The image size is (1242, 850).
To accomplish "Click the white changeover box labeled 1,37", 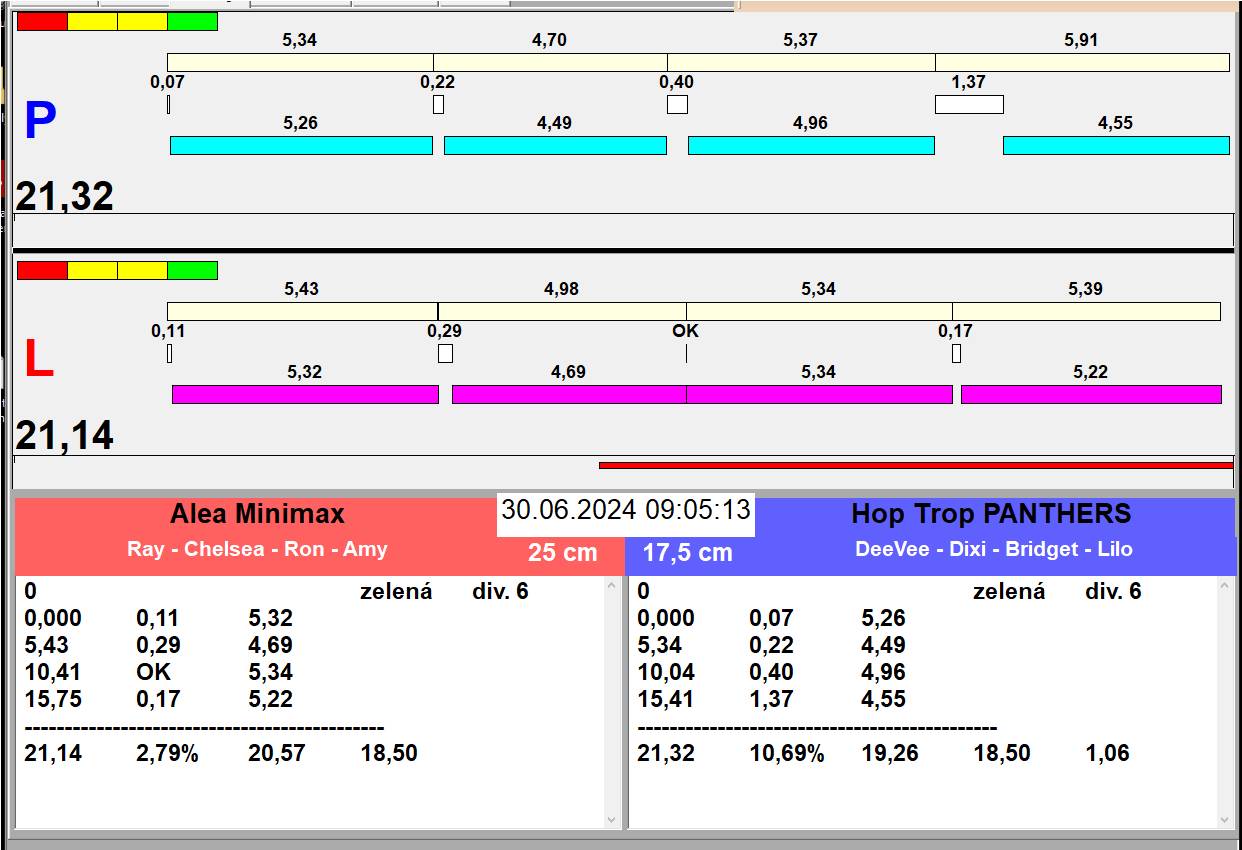I will pos(969,104).
